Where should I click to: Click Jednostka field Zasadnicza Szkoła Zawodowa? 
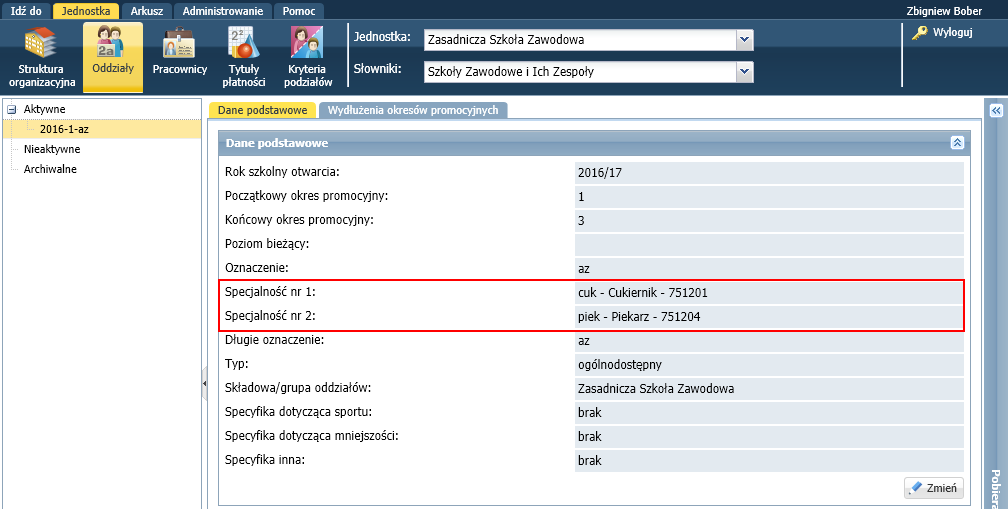580,40
